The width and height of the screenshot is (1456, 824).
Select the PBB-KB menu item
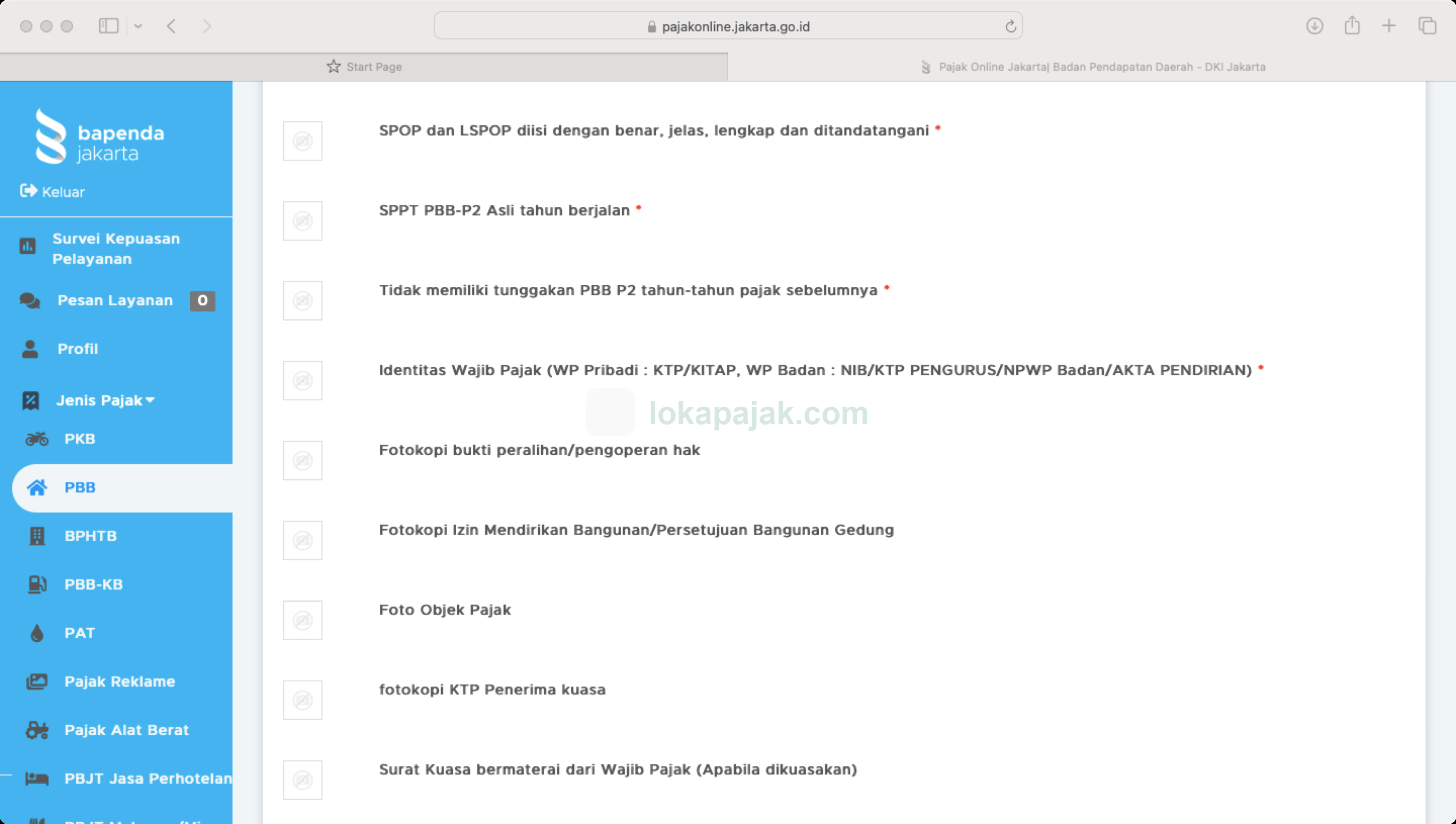click(93, 584)
